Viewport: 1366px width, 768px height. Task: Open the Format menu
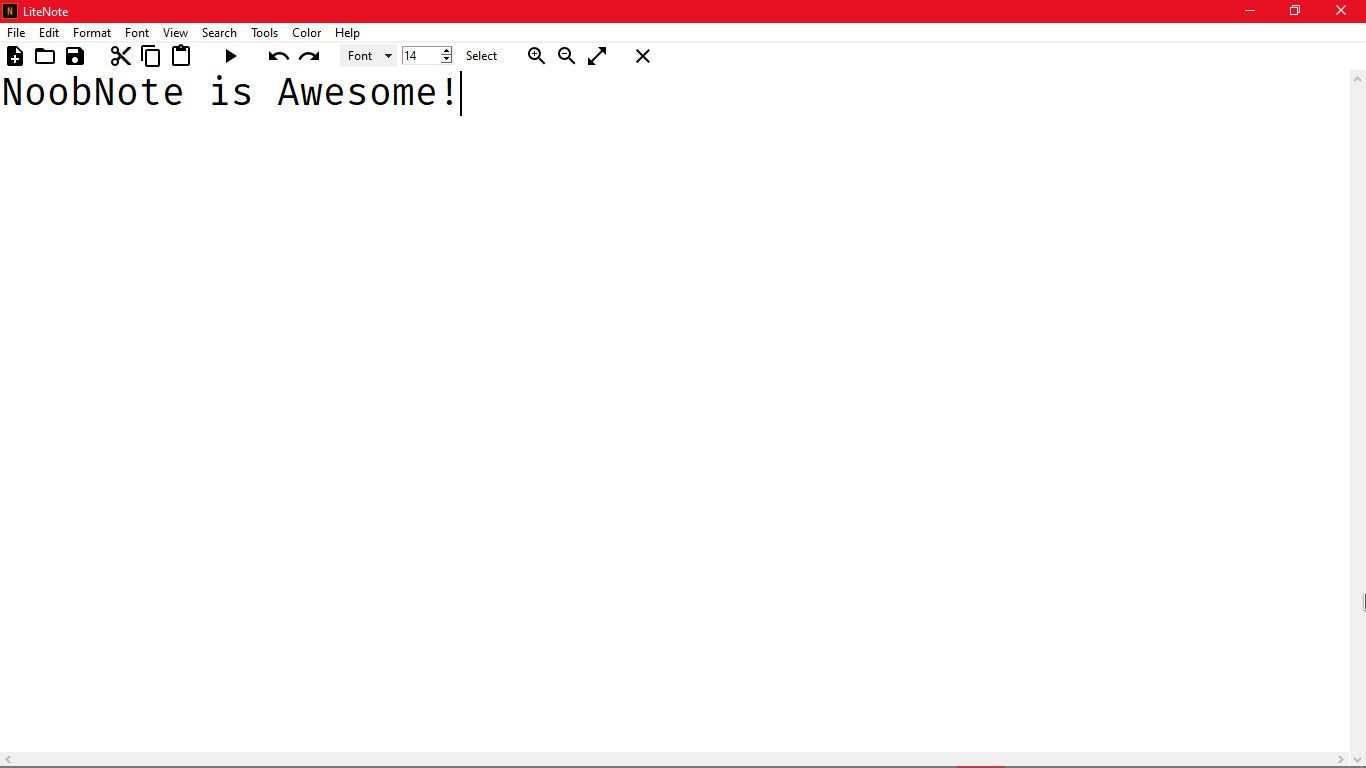point(92,33)
